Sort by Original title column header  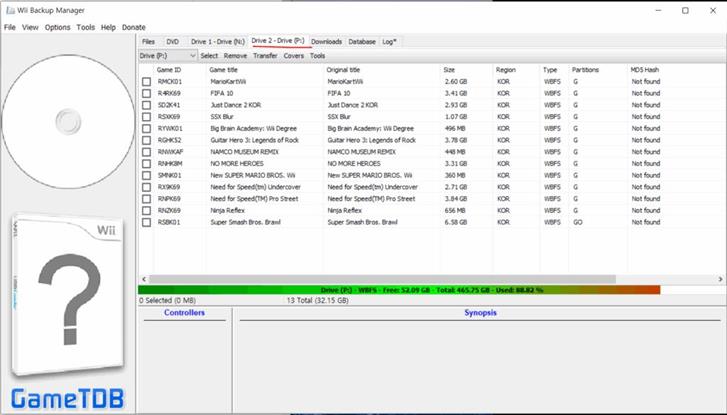point(382,70)
